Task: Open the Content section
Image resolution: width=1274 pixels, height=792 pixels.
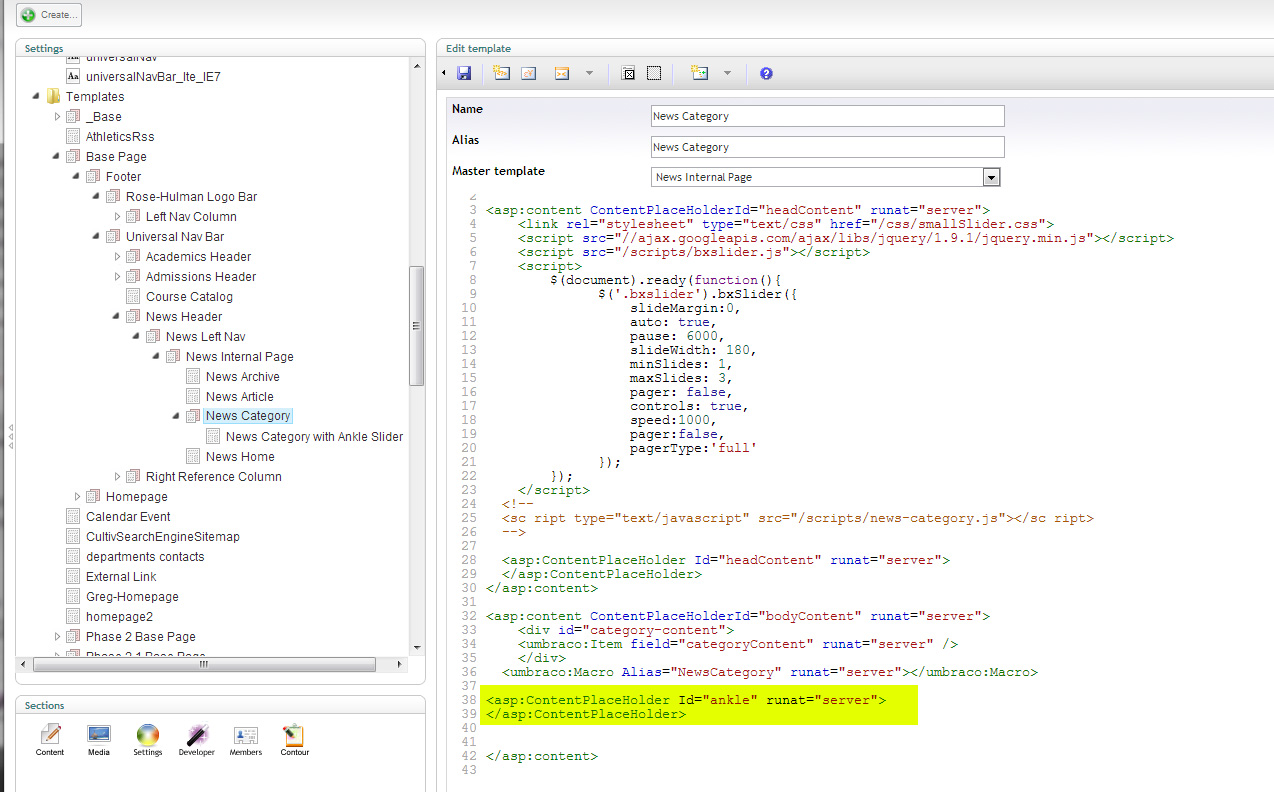Action: [x=50, y=740]
